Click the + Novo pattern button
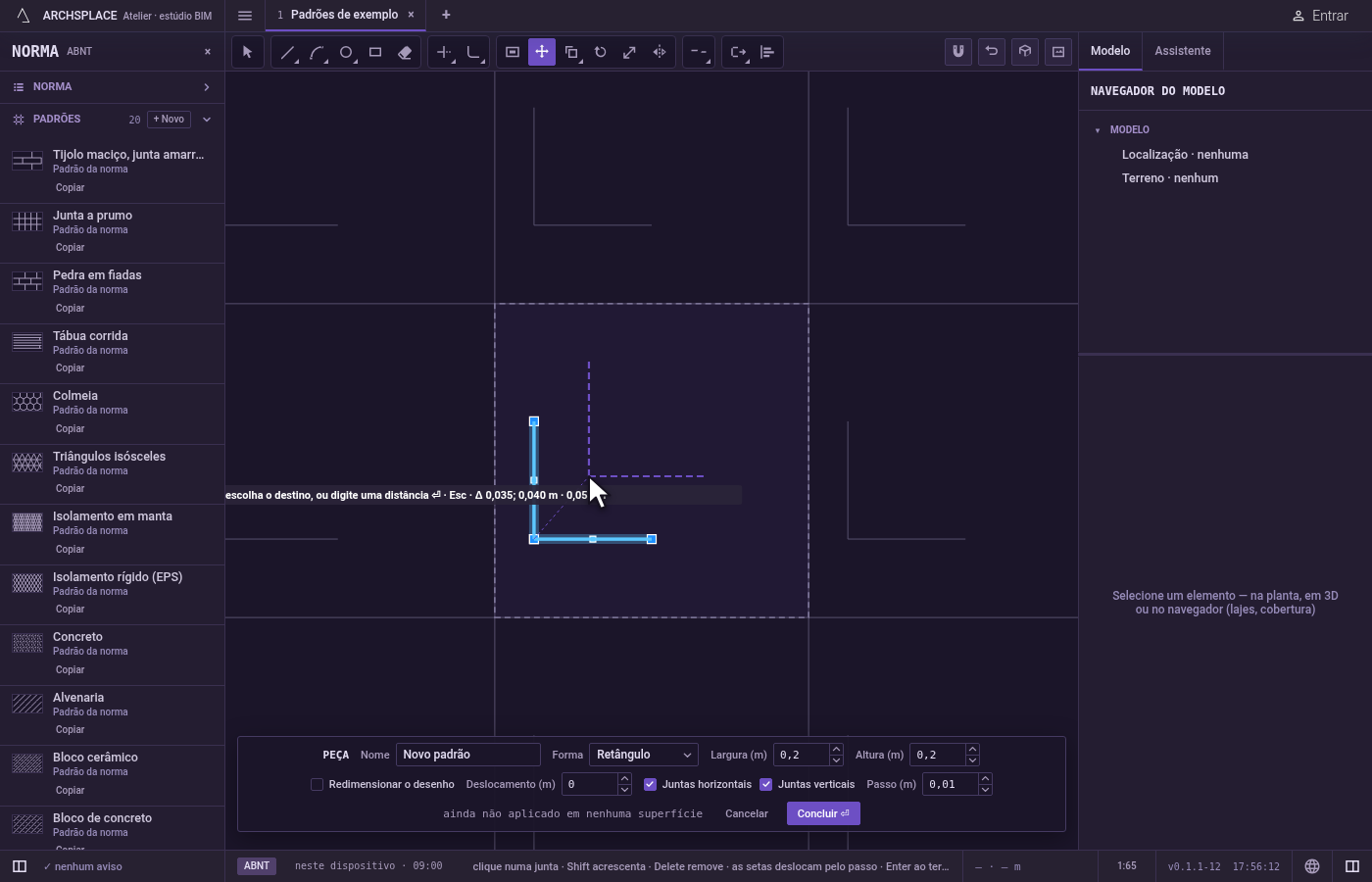Screen dimensions: 1372x882 (169, 120)
